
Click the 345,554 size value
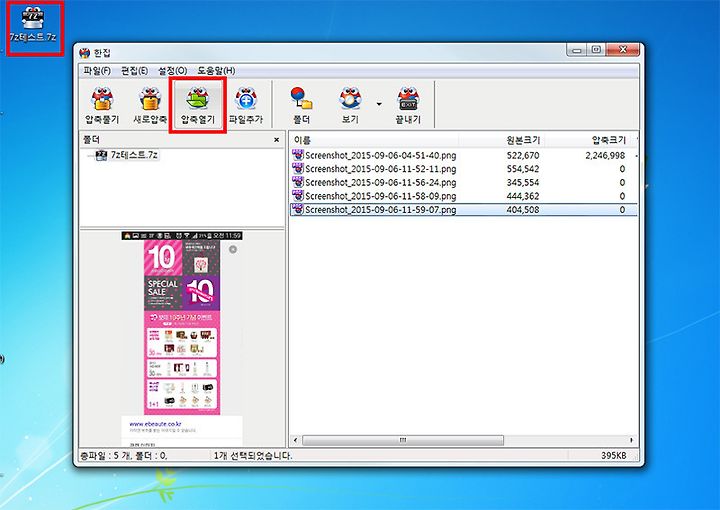pyautogui.click(x=523, y=183)
